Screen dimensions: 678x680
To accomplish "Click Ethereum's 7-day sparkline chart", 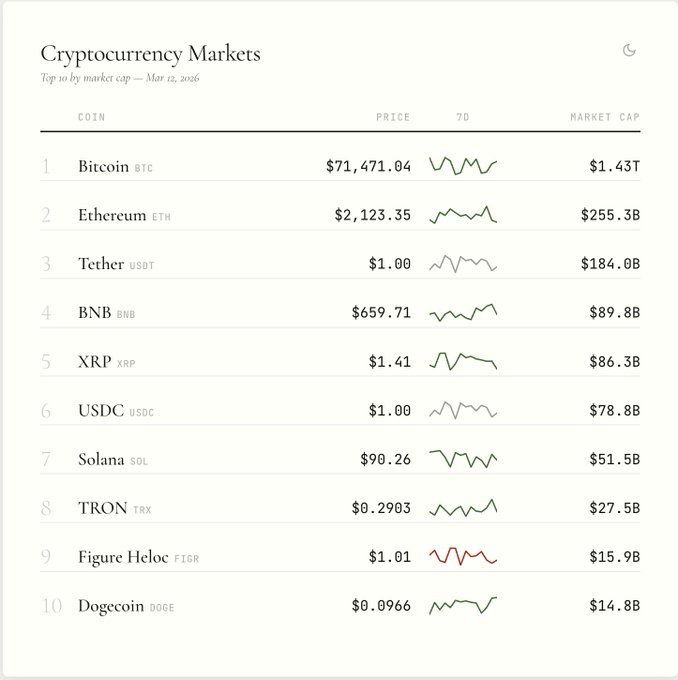I will pos(463,214).
